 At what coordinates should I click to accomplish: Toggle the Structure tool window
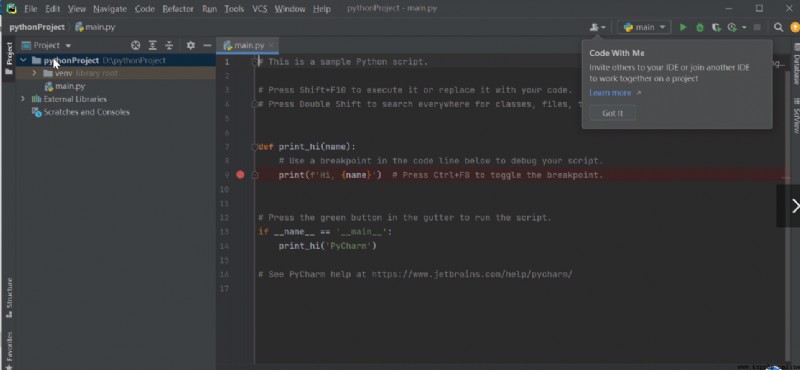point(9,299)
